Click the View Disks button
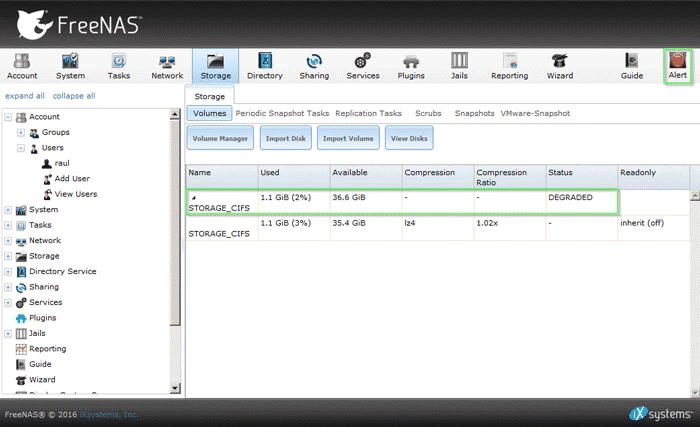 tap(409, 138)
